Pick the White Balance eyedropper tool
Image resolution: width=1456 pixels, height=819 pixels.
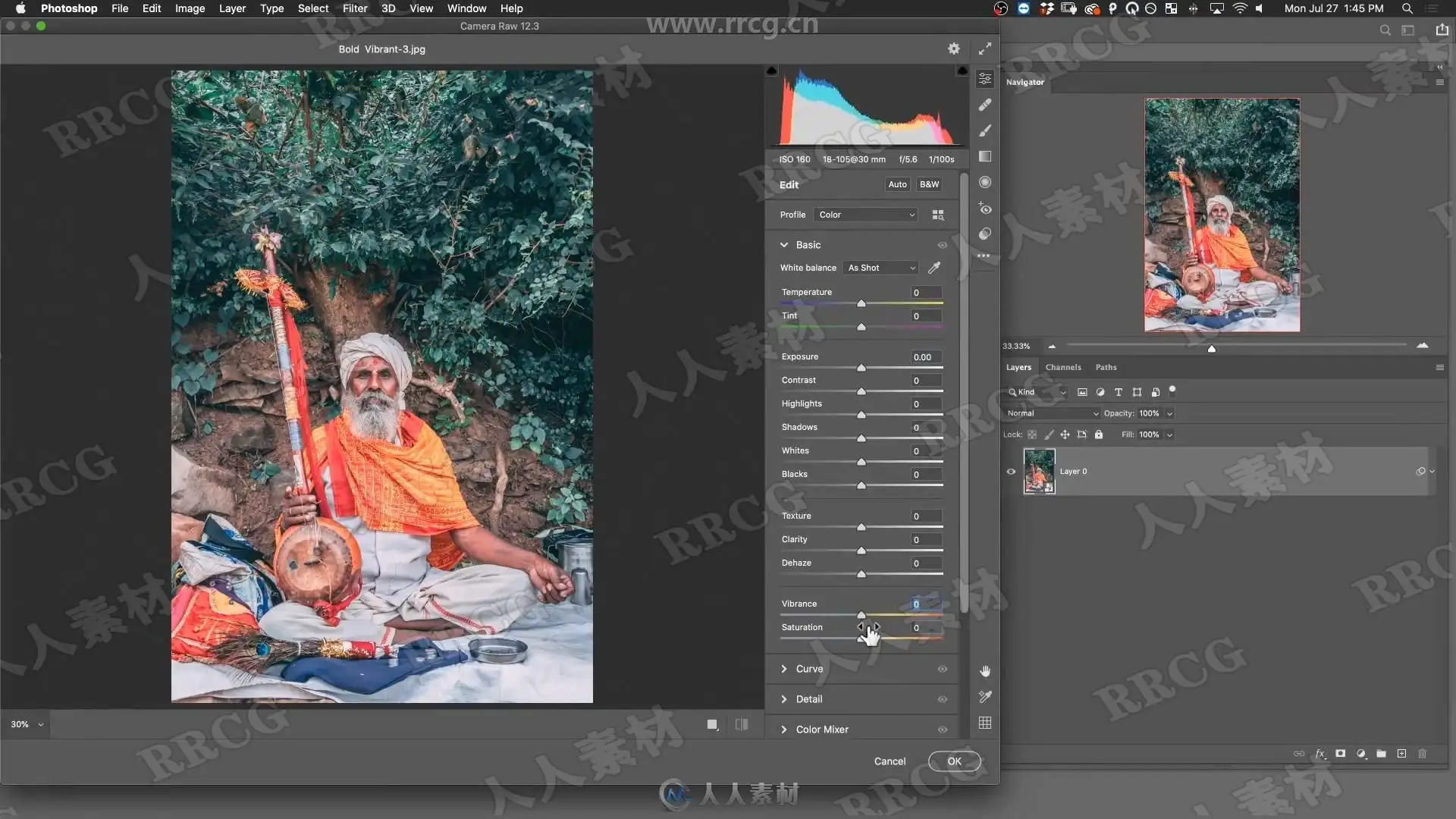(x=934, y=268)
